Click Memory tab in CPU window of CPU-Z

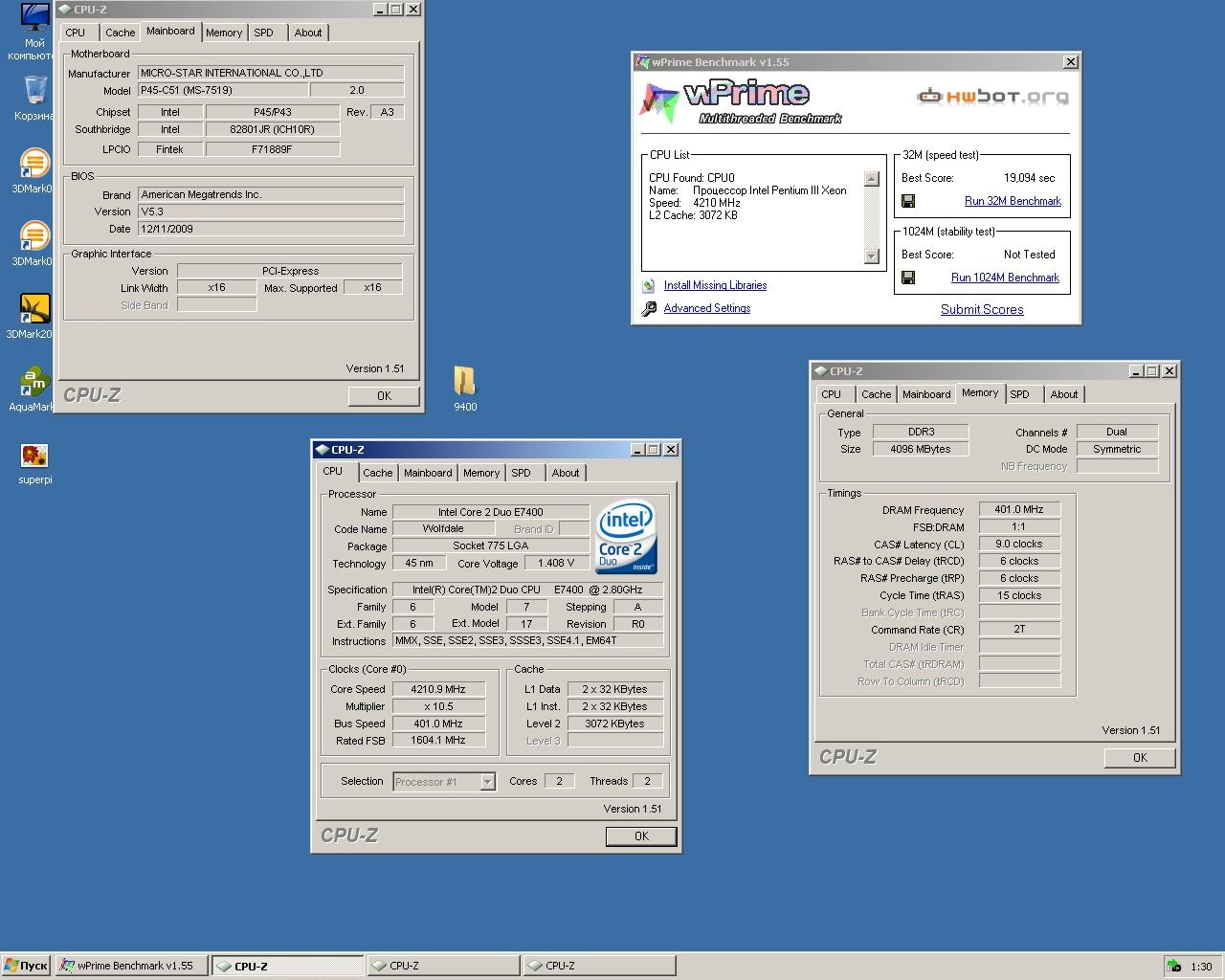tap(481, 473)
